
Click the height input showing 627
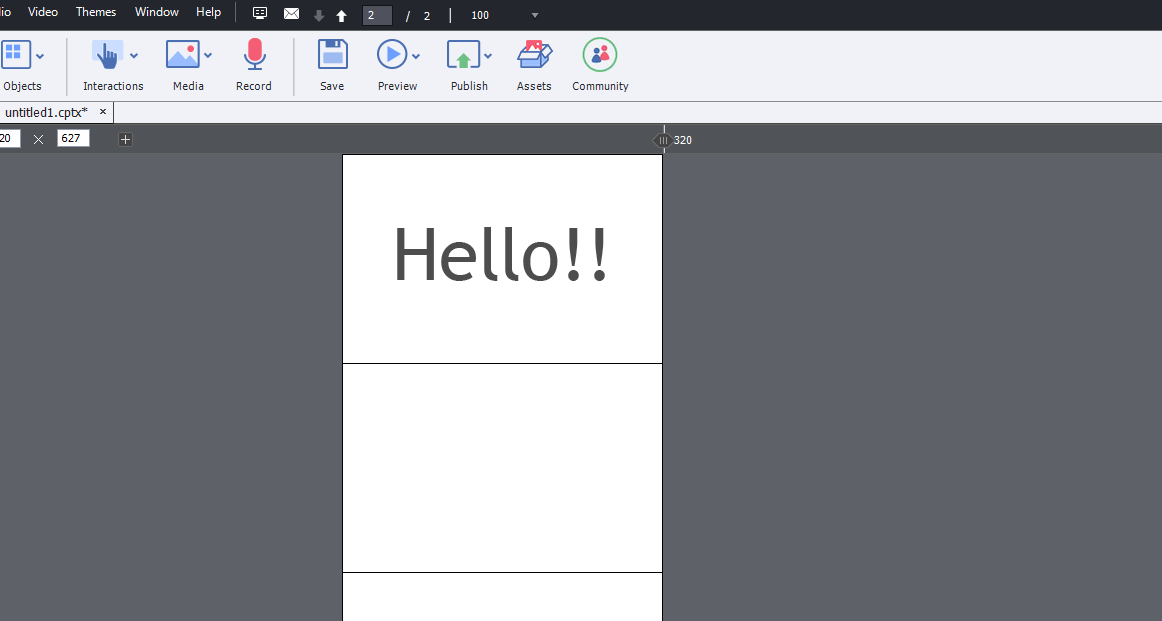pyautogui.click(x=73, y=138)
